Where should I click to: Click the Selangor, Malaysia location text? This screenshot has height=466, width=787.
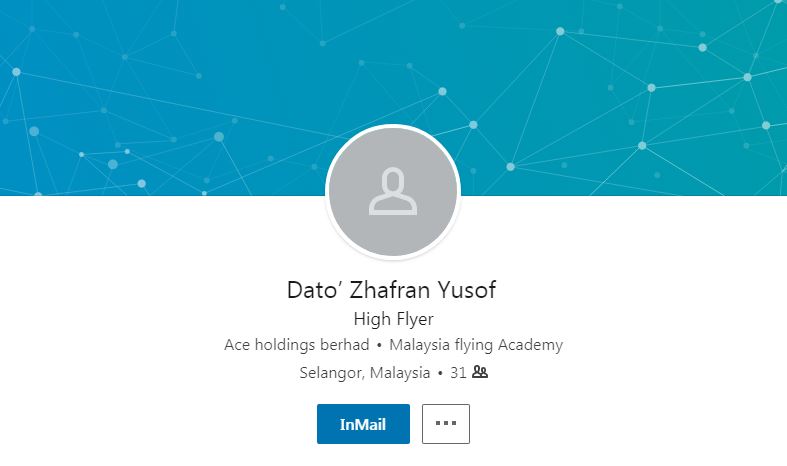tap(365, 373)
